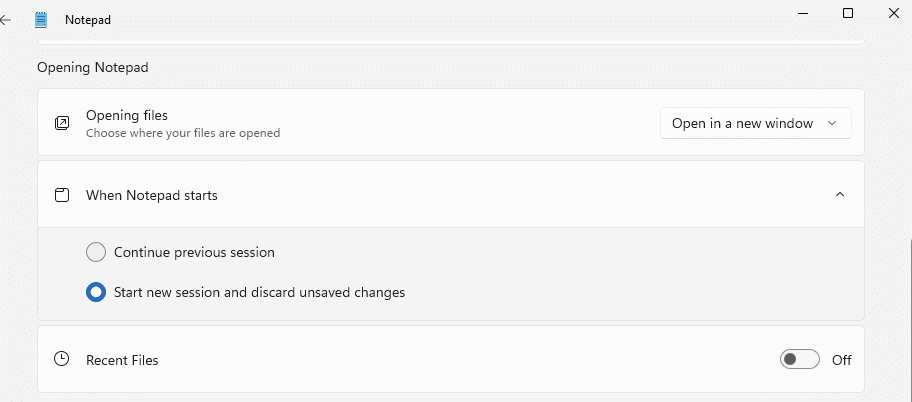The width and height of the screenshot is (912, 402).
Task: Minimize the Notepad window
Action: point(801,13)
